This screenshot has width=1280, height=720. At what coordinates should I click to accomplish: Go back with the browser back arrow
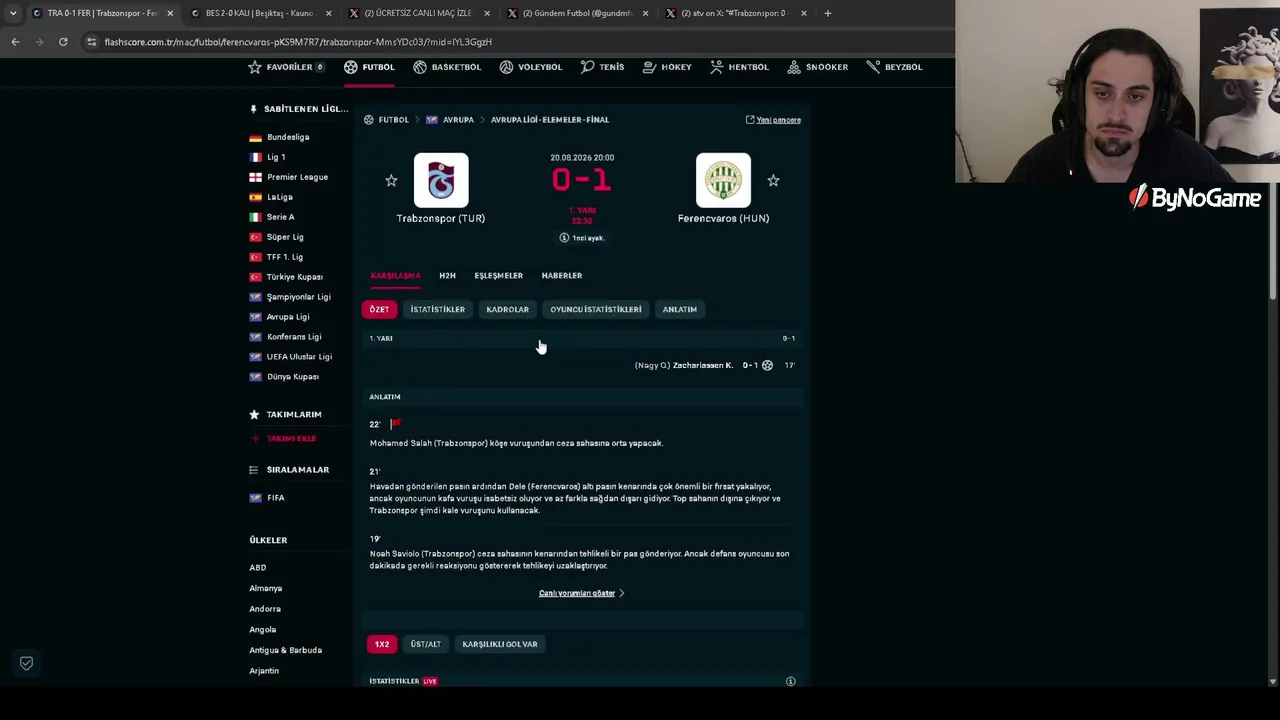15,42
